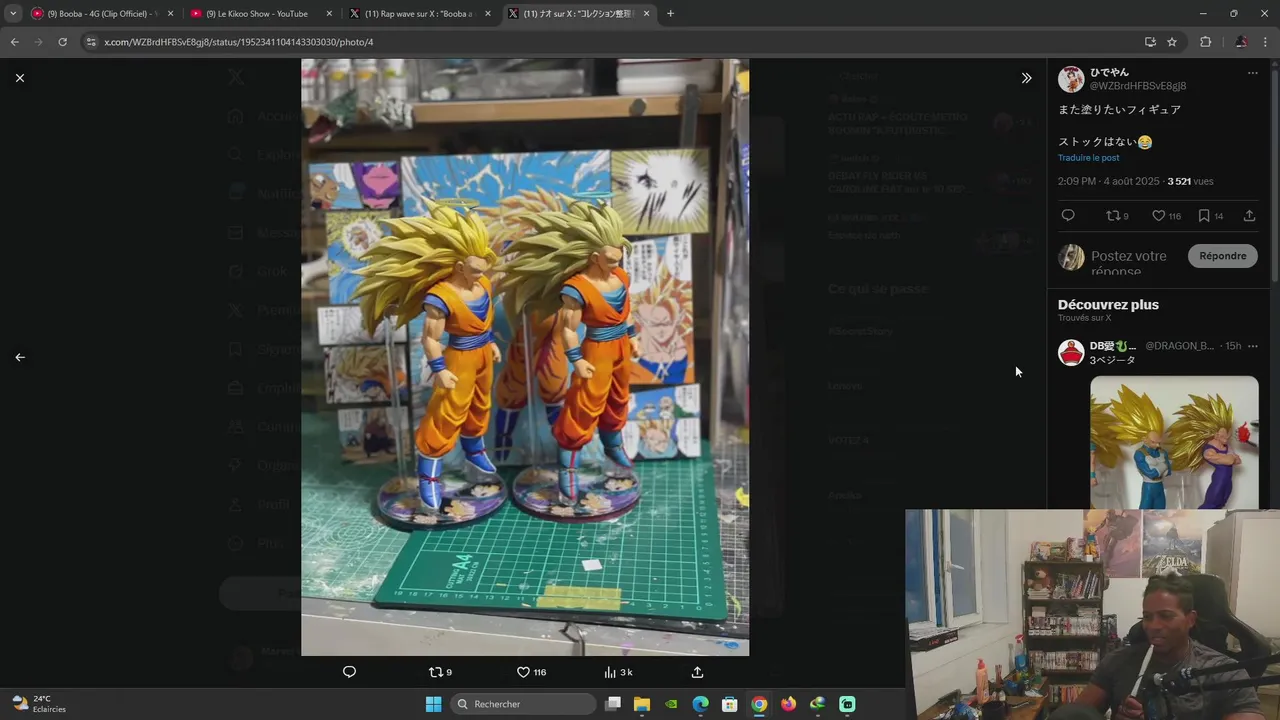Launch Microsoft Edge from taskbar
1280x720 pixels.
pyautogui.click(x=701, y=704)
